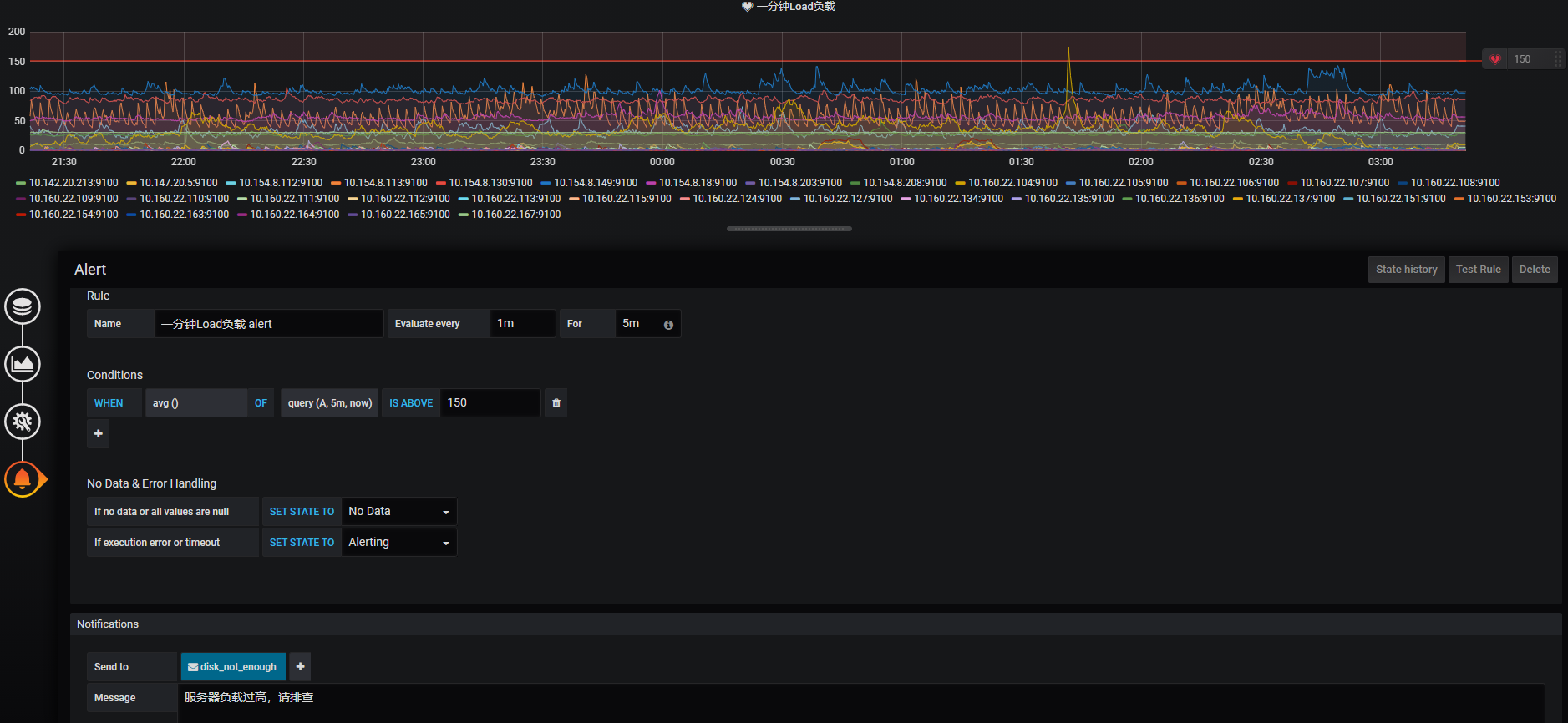
Task: Select legend entry 10.160.22.163:9100
Action: click(x=185, y=215)
